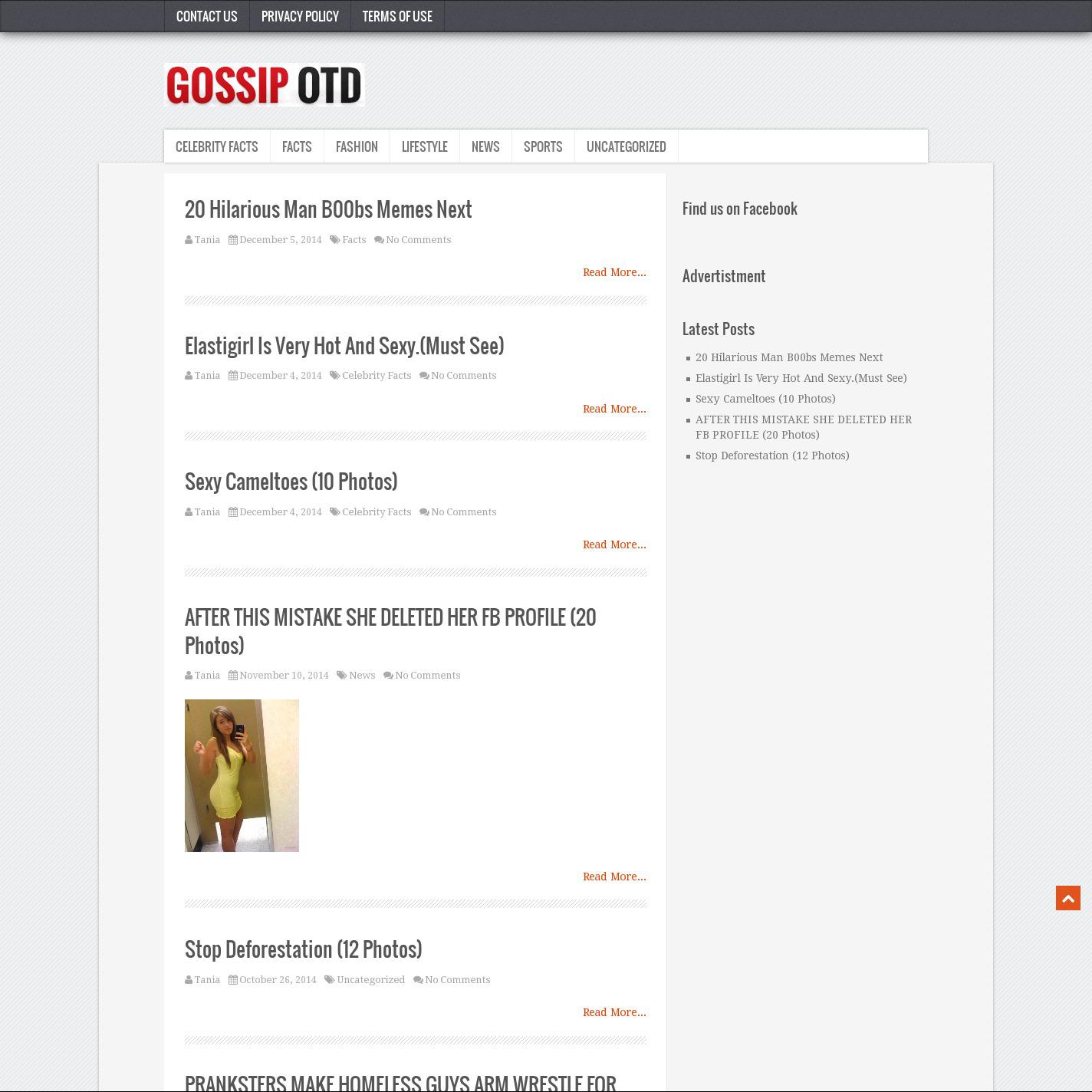Click the 'Advertistment' sidebar heading

tap(724, 276)
